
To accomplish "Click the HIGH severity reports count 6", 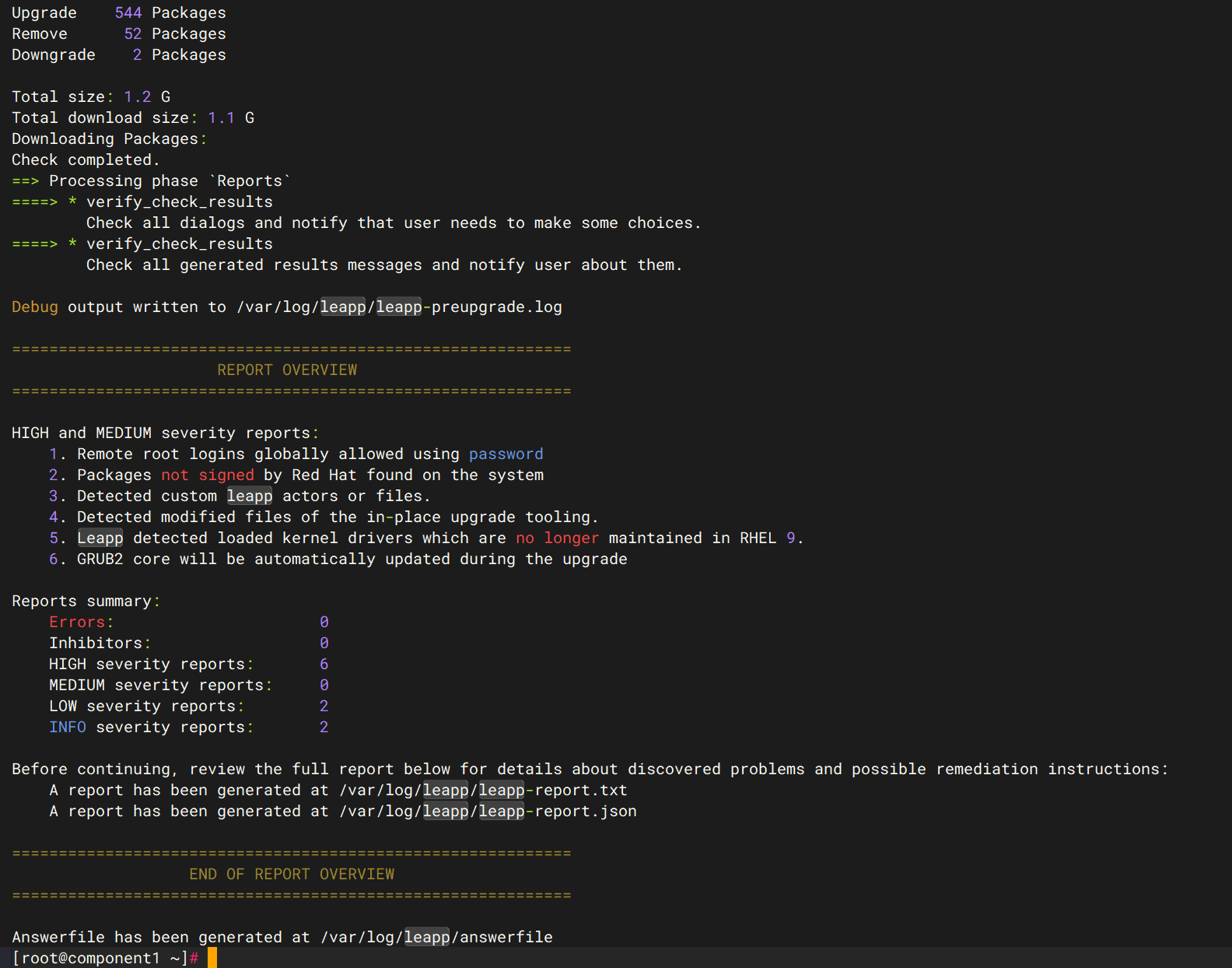I will 324,665.
